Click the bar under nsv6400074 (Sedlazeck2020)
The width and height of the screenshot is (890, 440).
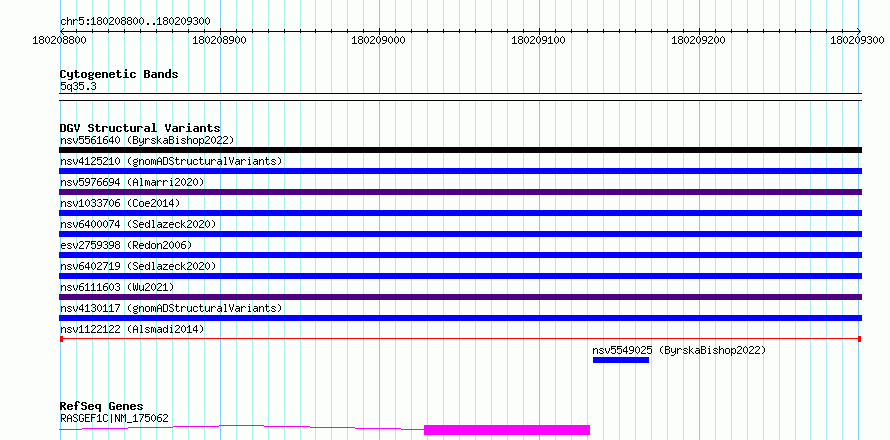click(460, 234)
